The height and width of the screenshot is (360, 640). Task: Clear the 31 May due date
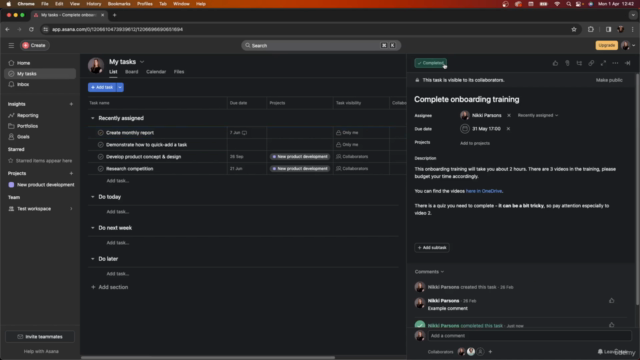pos(508,129)
